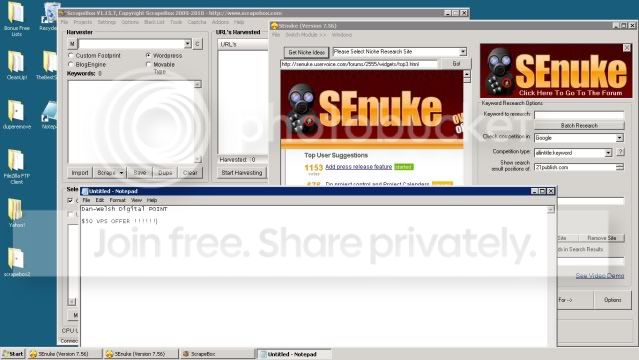
Task: Open the 'See Video Demo' link
Action: 599,276
